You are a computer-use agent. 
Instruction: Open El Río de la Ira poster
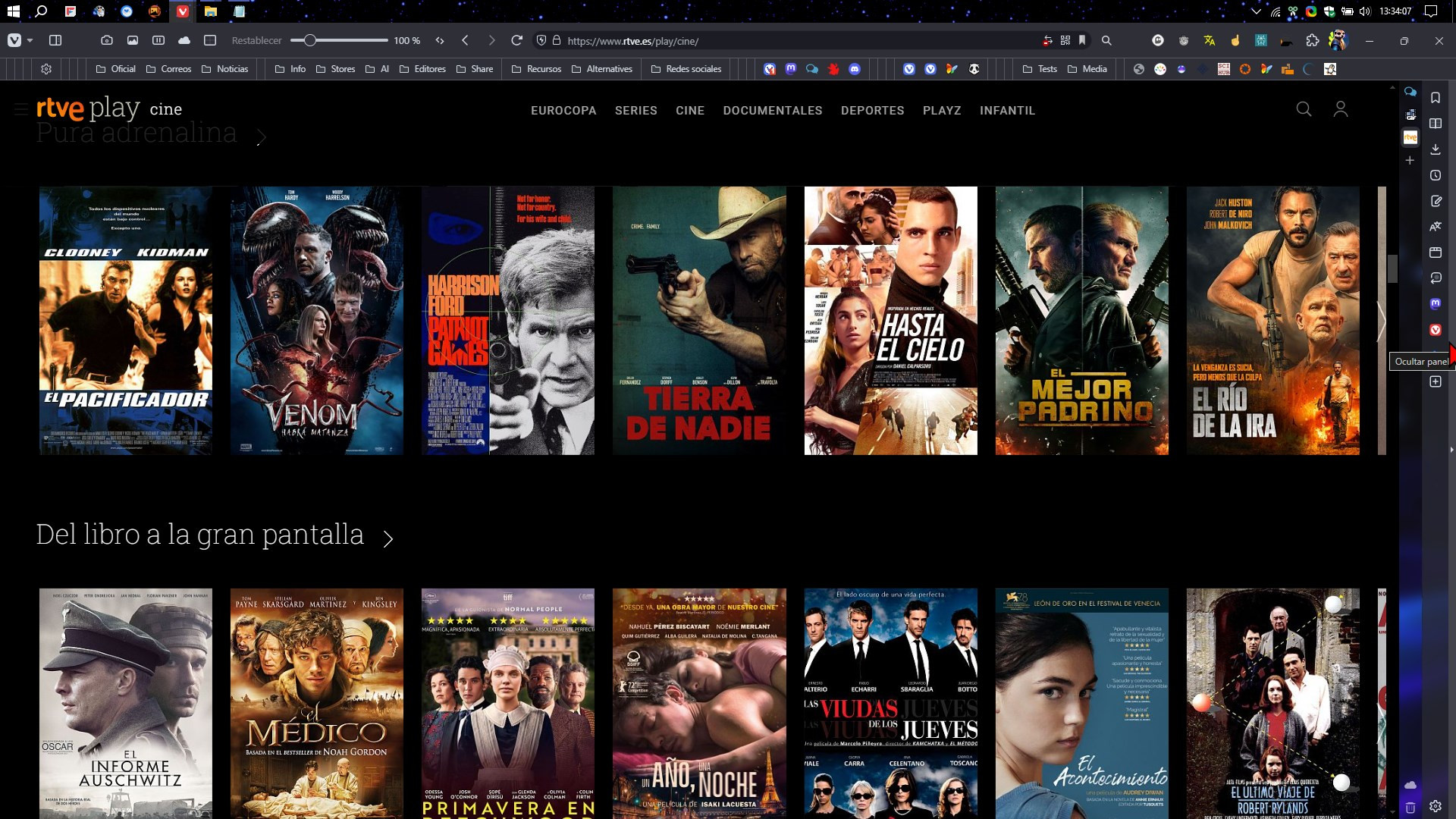1272,321
